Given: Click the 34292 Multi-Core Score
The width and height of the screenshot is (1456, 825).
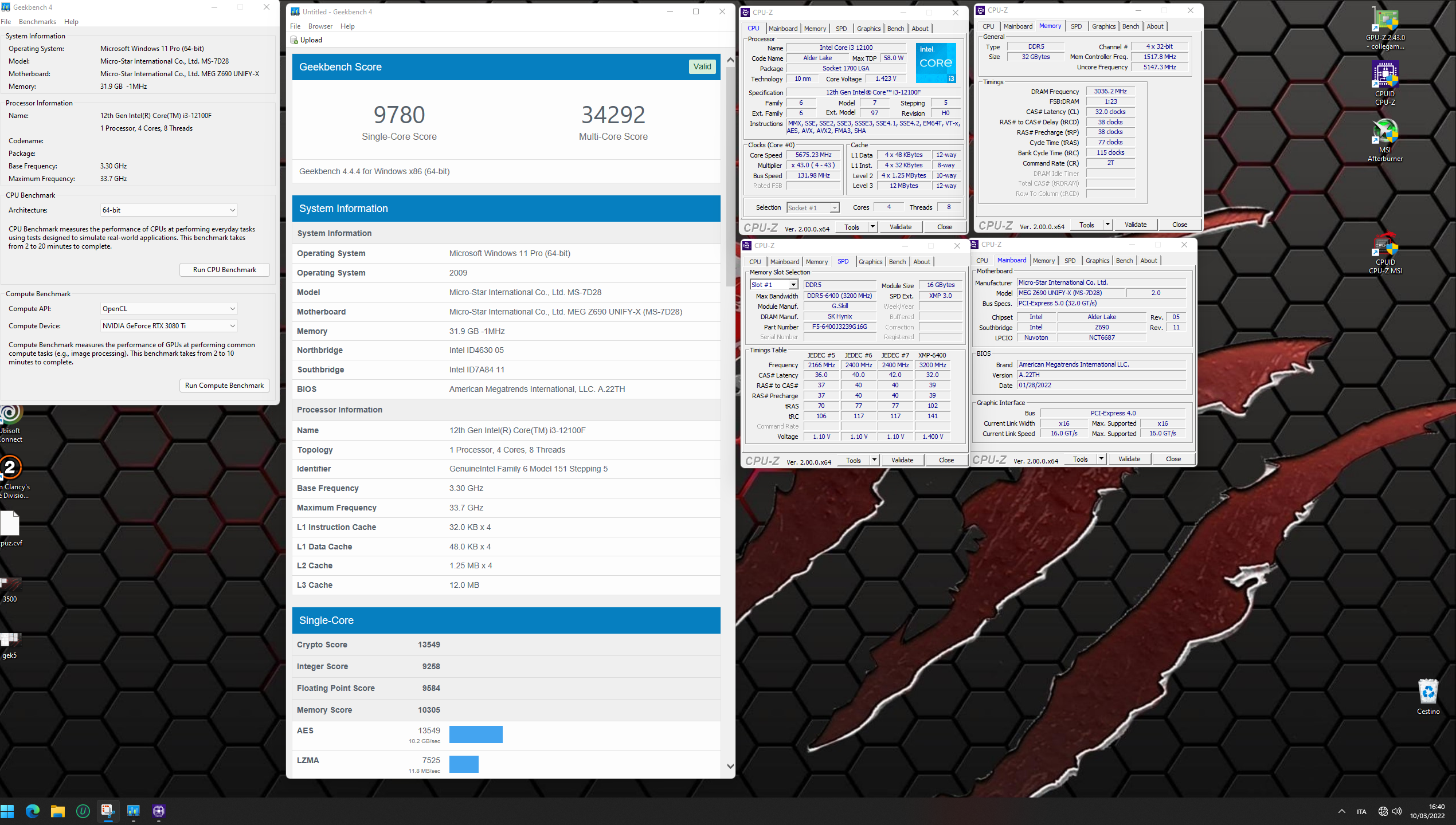Looking at the screenshot, I should point(613,115).
